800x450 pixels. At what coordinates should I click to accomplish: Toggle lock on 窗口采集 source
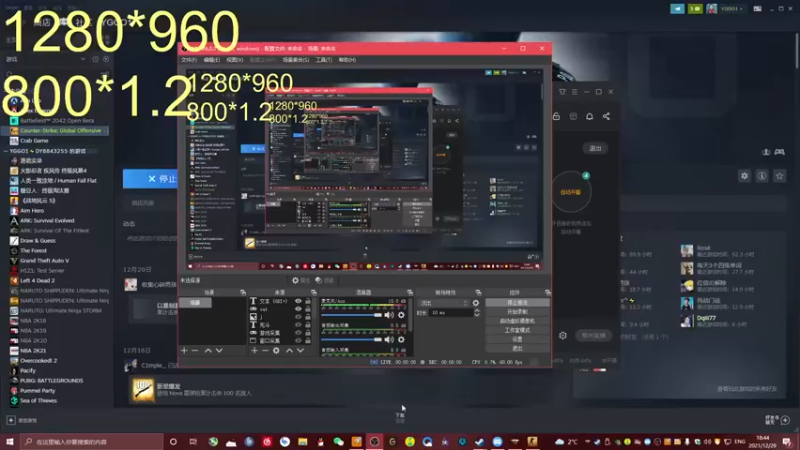pyautogui.click(x=308, y=340)
